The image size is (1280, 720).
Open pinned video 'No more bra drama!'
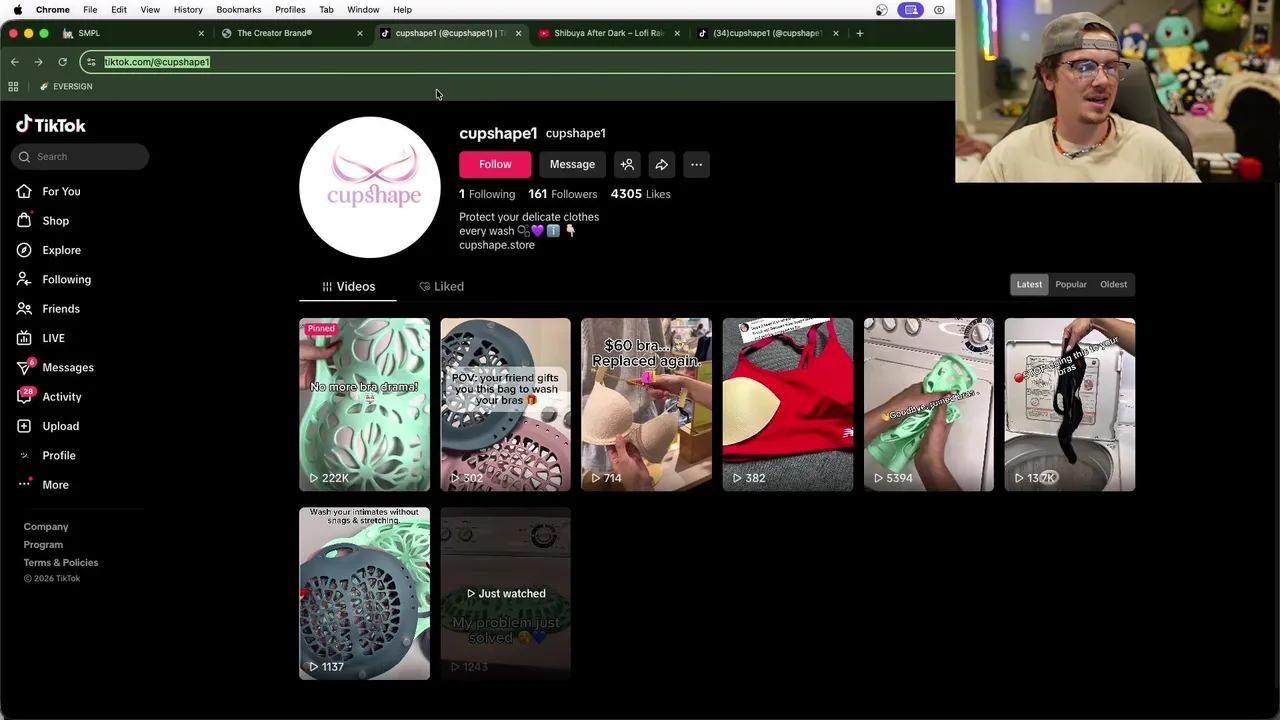tap(364, 405)
